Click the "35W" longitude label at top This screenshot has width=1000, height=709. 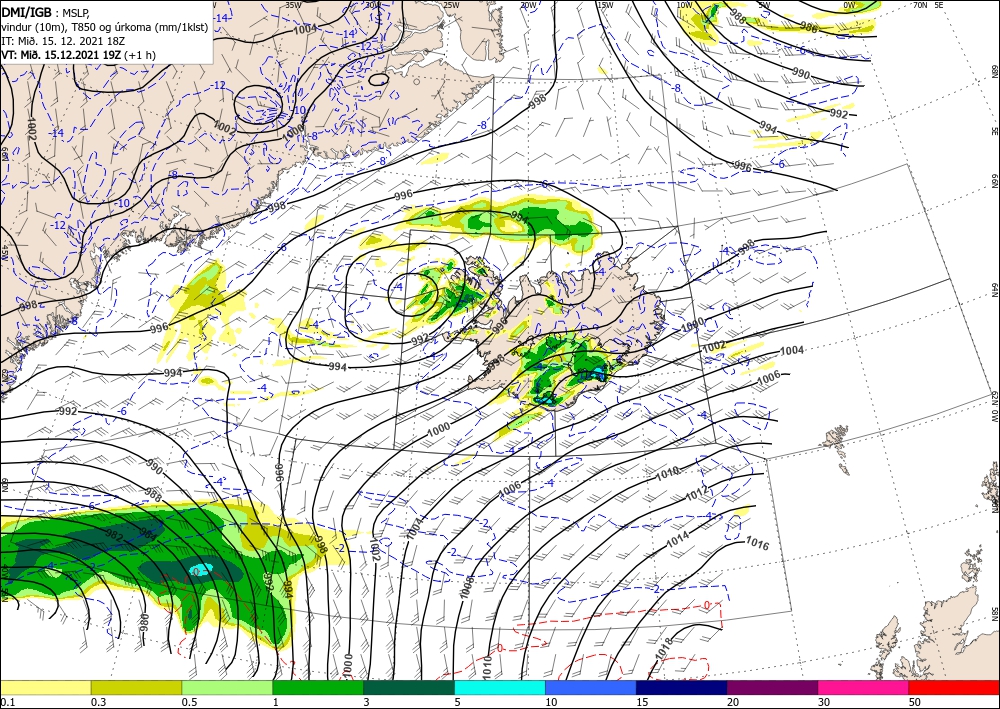click(293, 5)
